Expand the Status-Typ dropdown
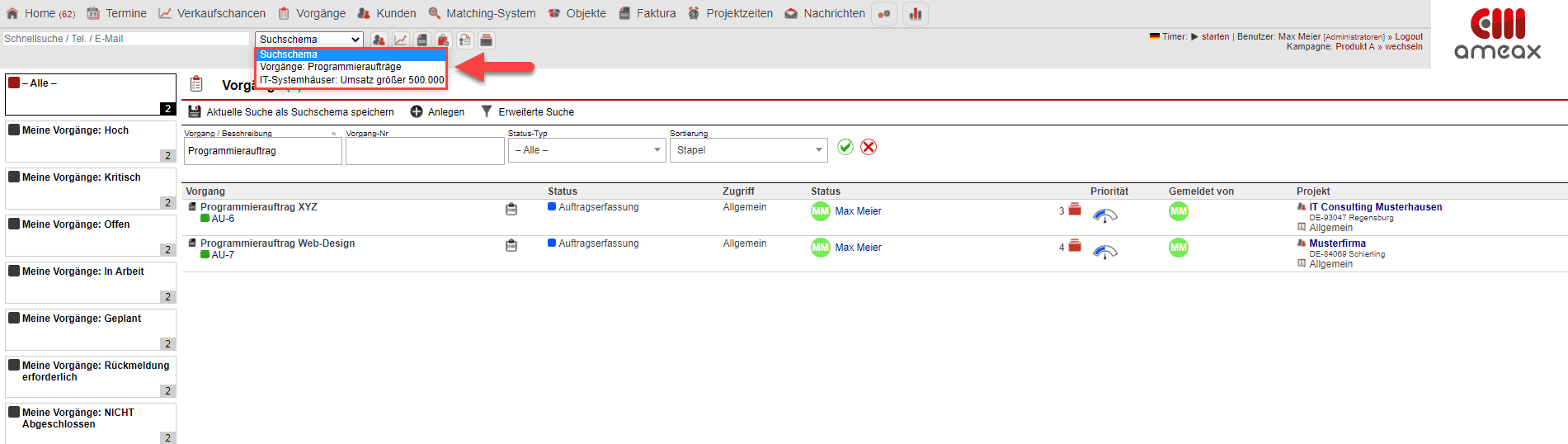Image resolution: width=1568 pixels, height=444 pixels. click(x=586, y=150)
